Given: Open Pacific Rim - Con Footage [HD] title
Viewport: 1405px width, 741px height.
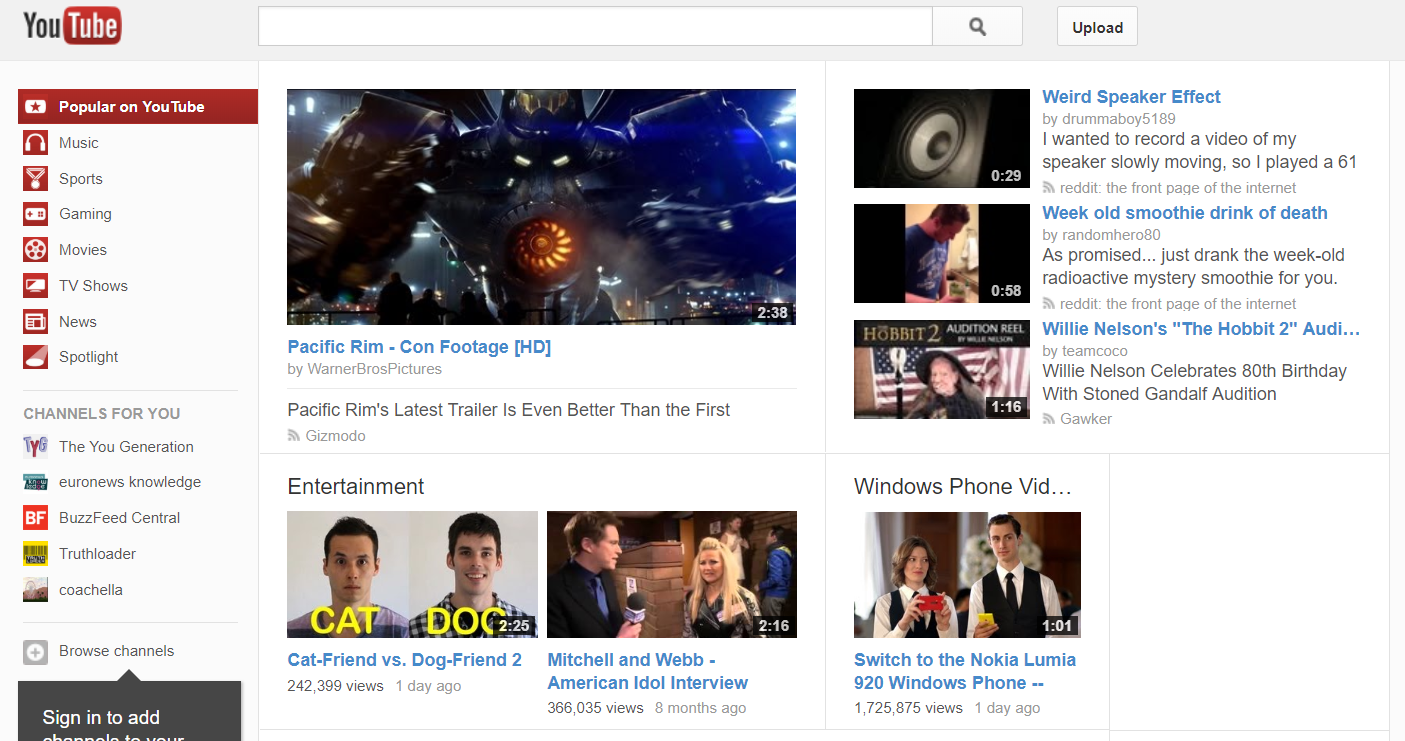Looking at the screenshot, I should [419, 347].
